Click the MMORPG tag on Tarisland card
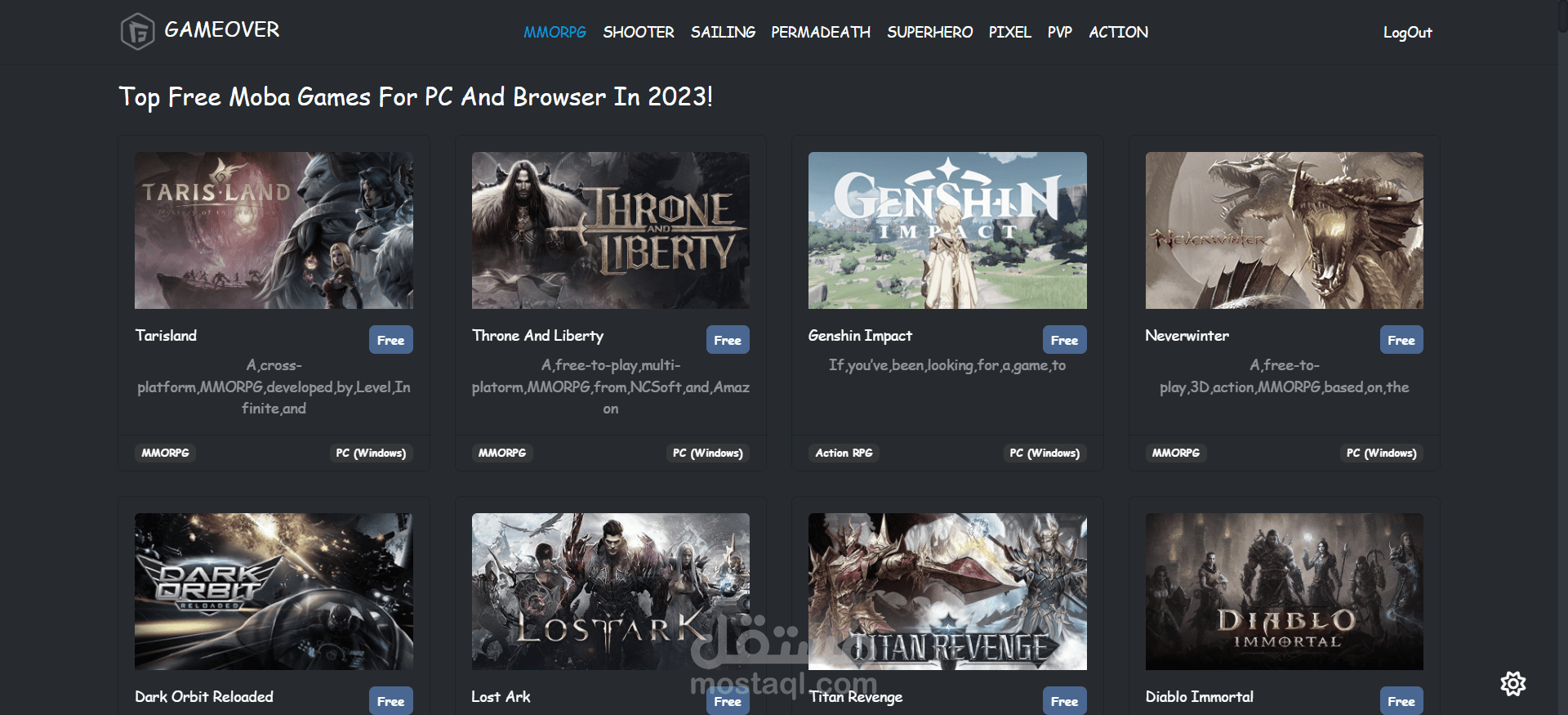The height and width of the screenshot is (715, 1568). 165,453
